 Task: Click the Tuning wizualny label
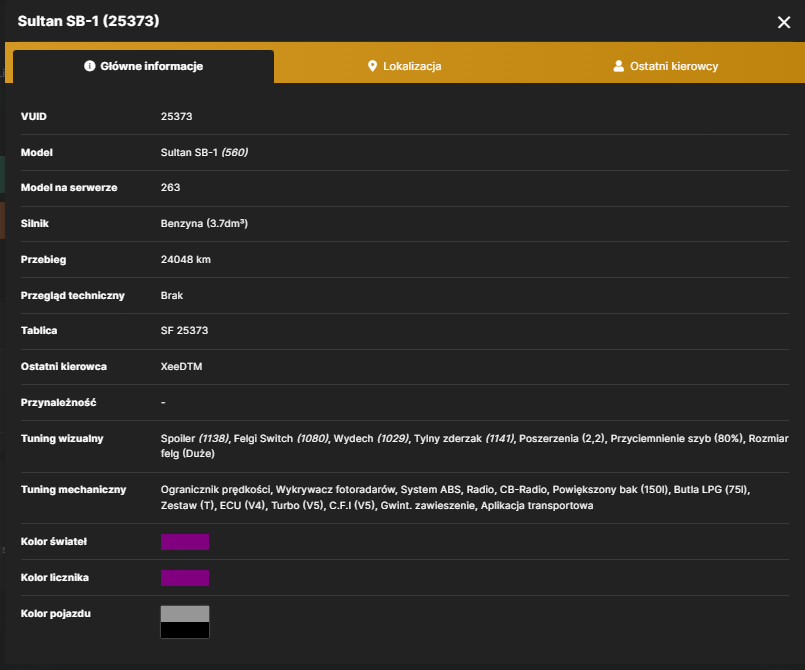62,438
